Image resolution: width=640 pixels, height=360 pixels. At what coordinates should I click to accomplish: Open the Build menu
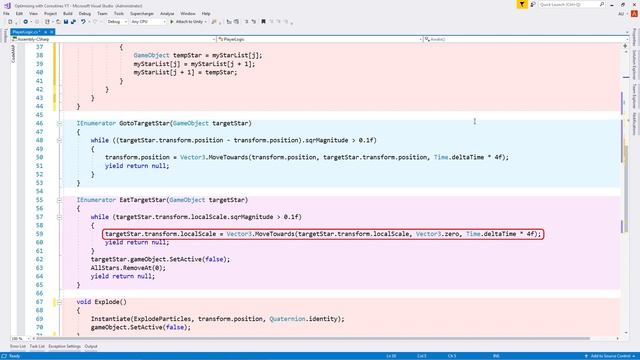pyautogui.click(x=68, y=13)
